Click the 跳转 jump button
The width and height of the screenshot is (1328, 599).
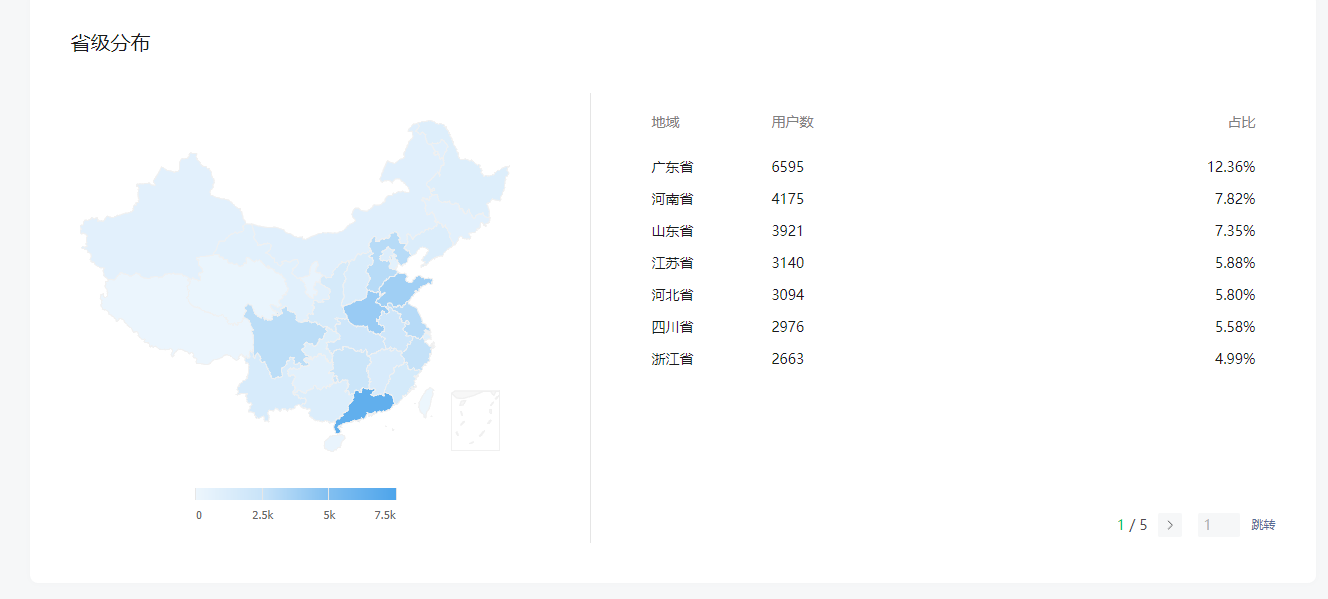tap(1263, 525)
